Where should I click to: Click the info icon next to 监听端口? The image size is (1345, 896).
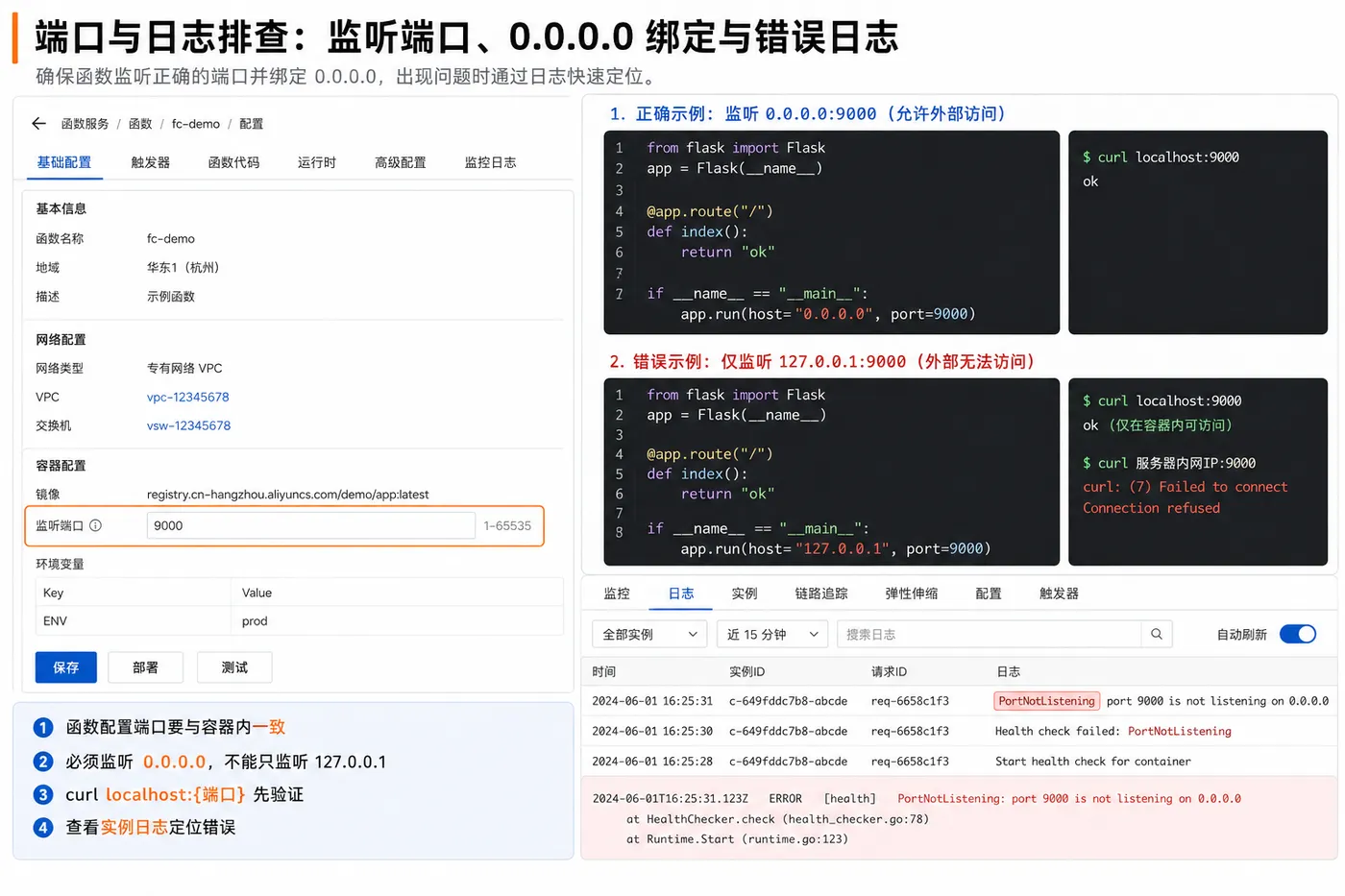click(95, 525)
